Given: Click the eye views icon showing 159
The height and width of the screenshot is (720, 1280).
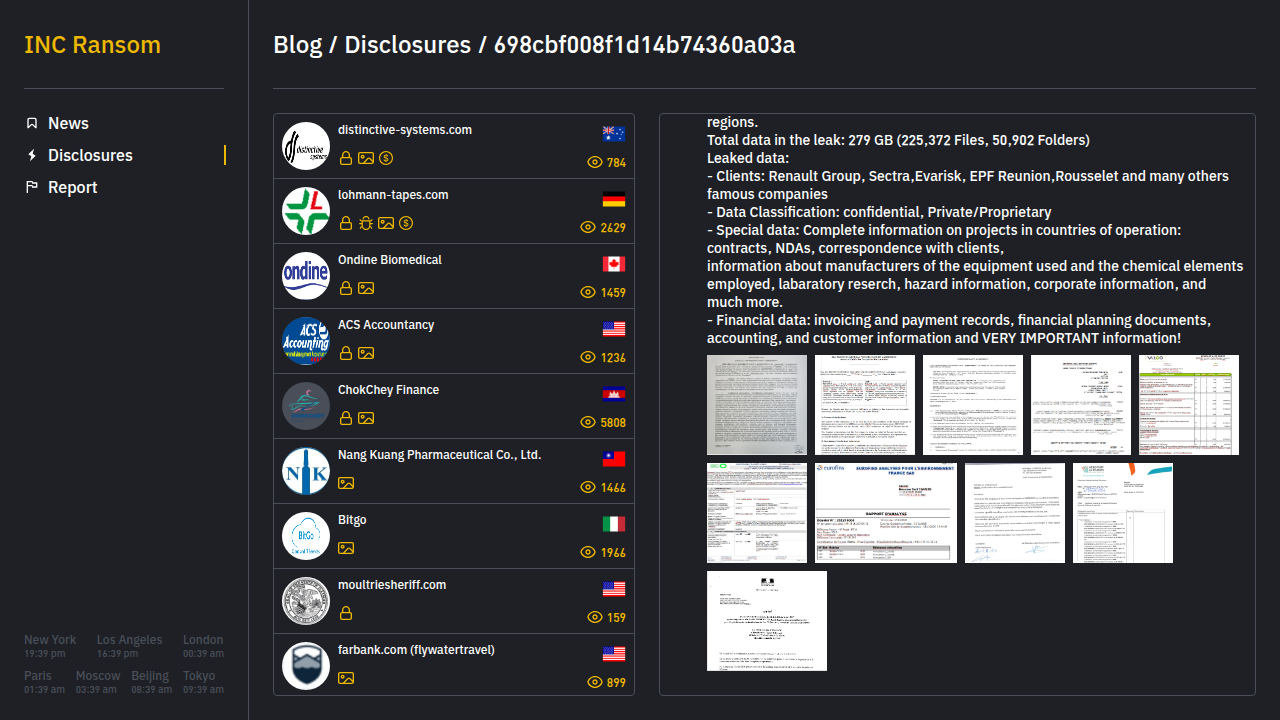Looking at the screenshot, I should tap(594, 617).
